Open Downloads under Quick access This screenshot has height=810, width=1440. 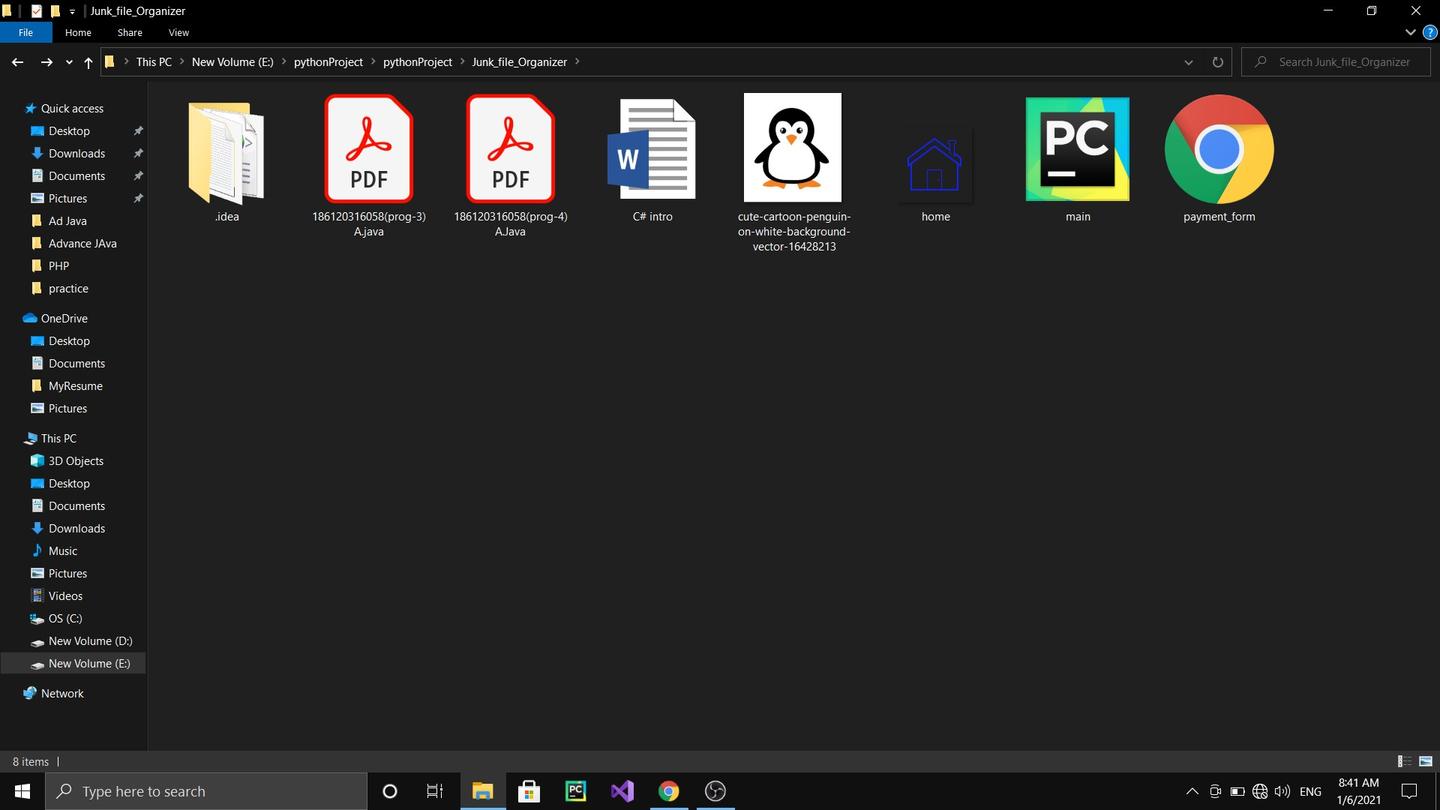tap(77, 153)
